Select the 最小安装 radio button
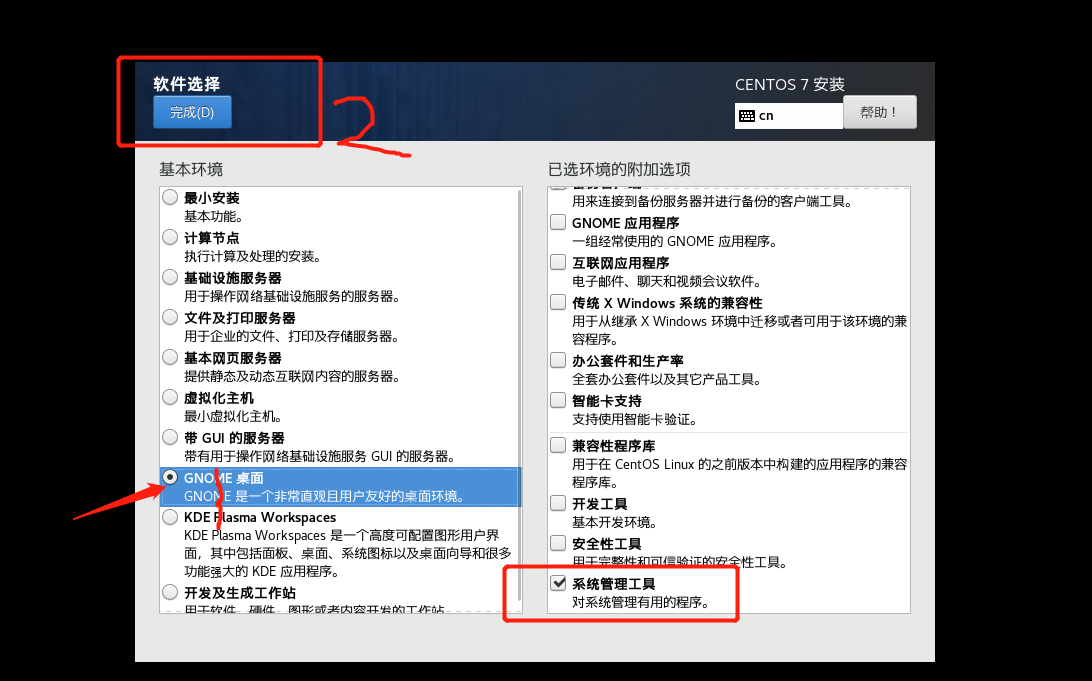The width and height of the screenshot is (1092, 681). 170,197
